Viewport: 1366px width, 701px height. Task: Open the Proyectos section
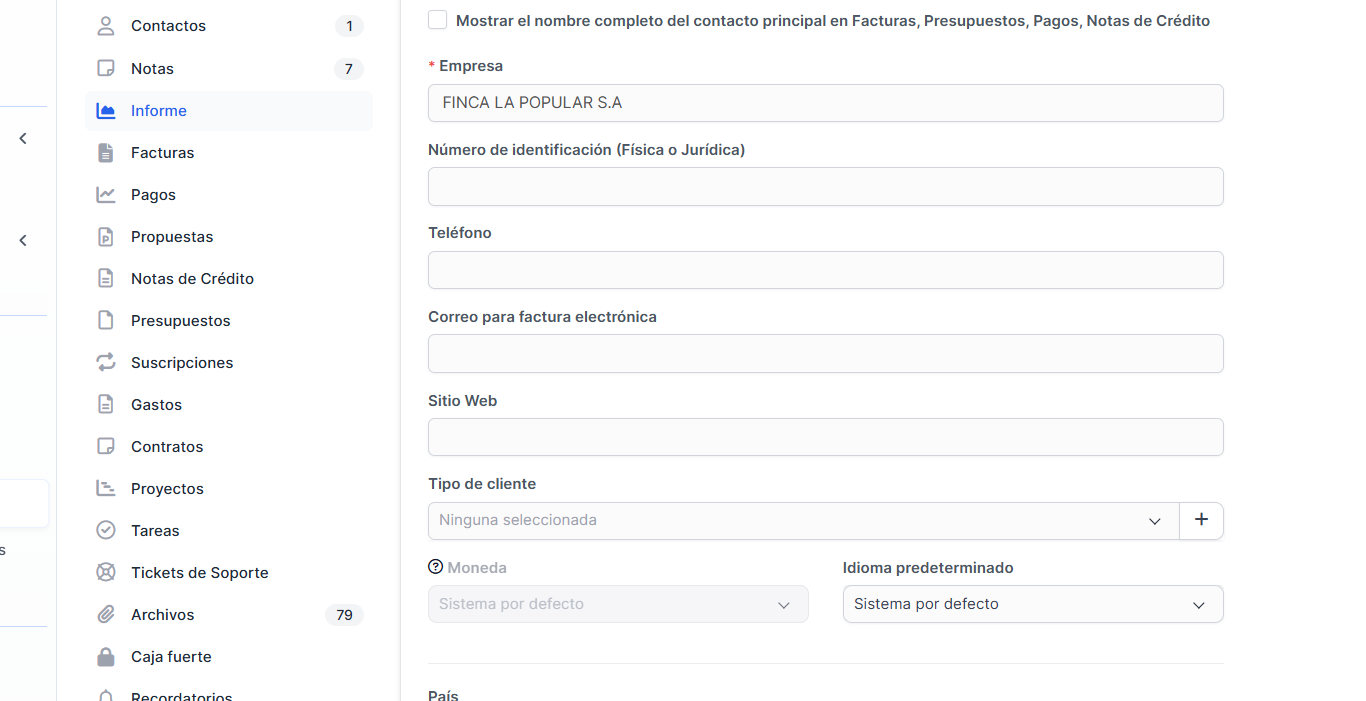click(167, 489)
